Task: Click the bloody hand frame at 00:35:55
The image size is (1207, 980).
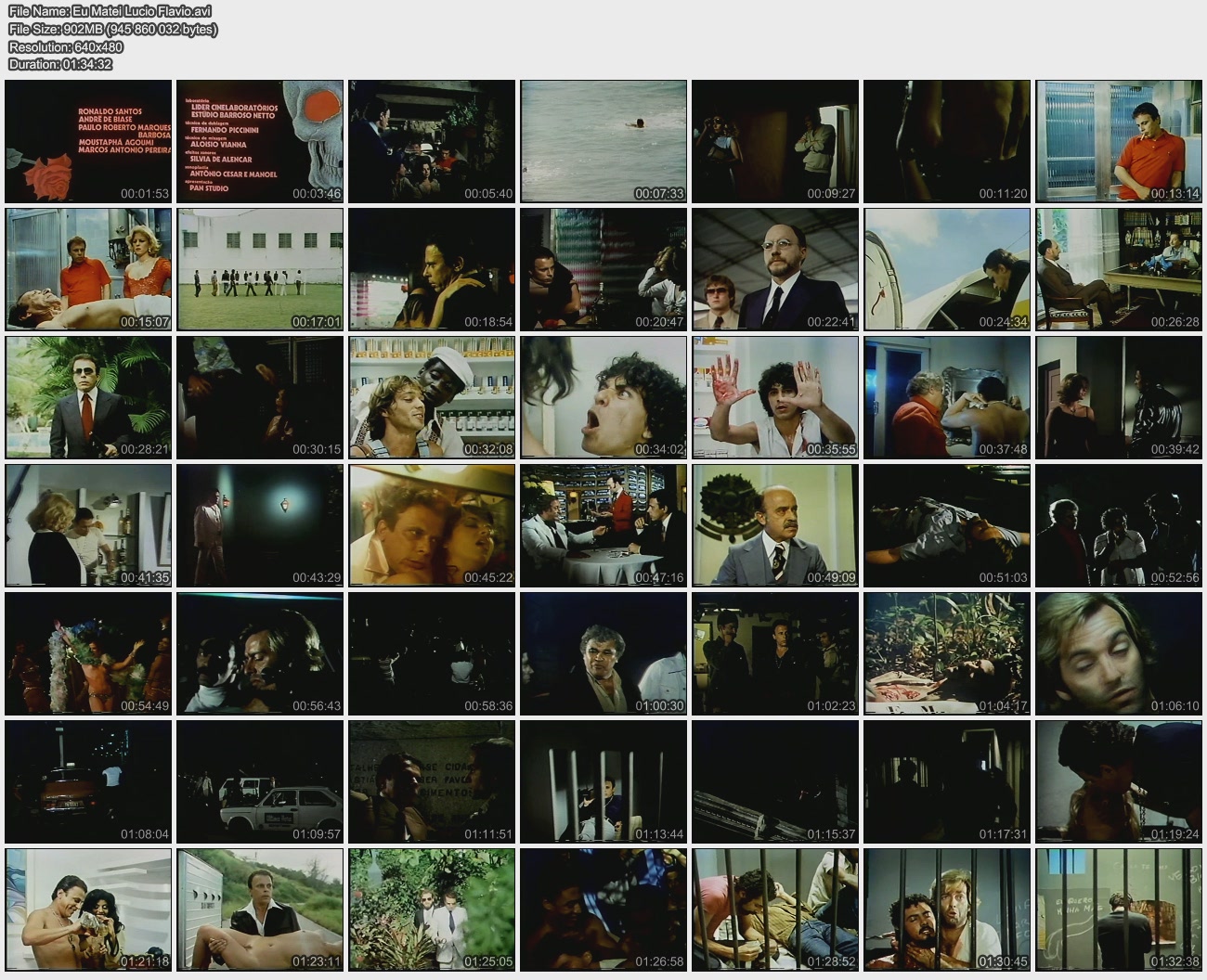Action: 775,397
